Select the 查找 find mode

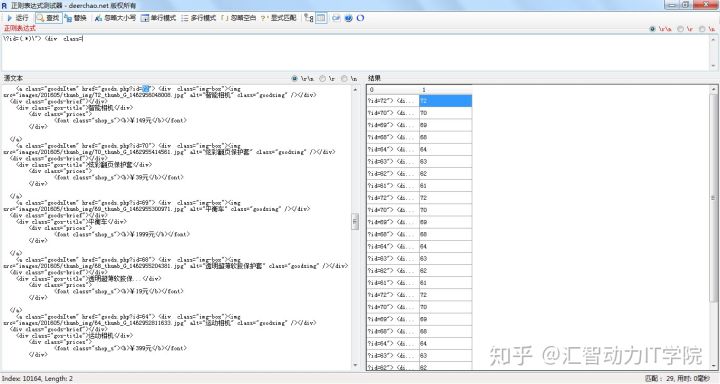click(48, 18)
